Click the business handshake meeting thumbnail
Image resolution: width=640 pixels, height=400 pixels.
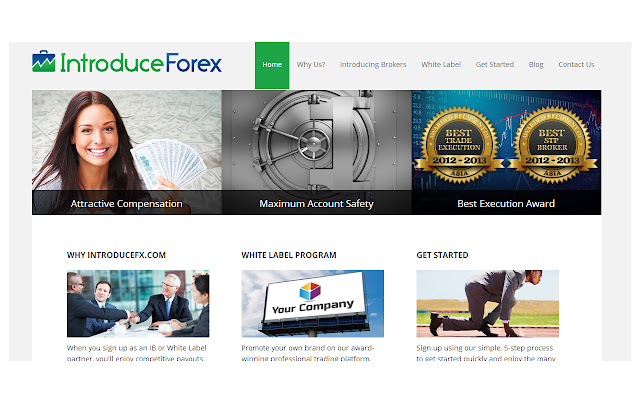click(x=138, y=303)
